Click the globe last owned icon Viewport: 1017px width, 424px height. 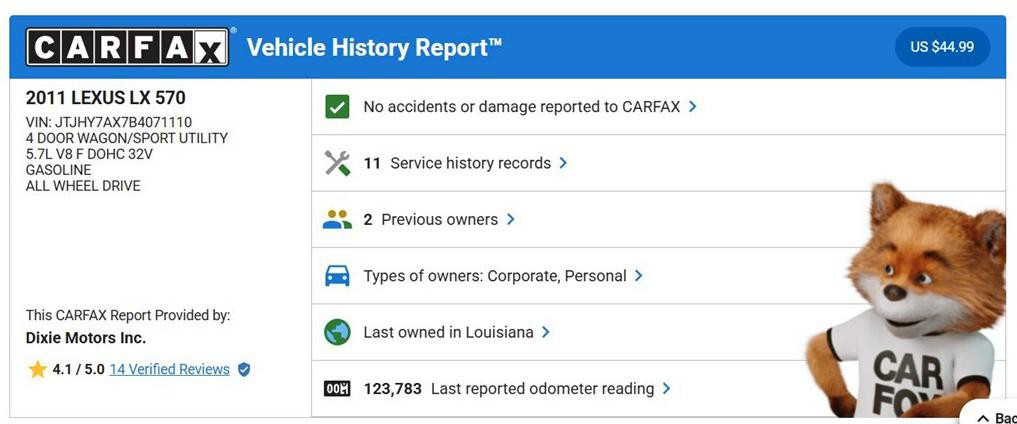[x=337, y=332]
